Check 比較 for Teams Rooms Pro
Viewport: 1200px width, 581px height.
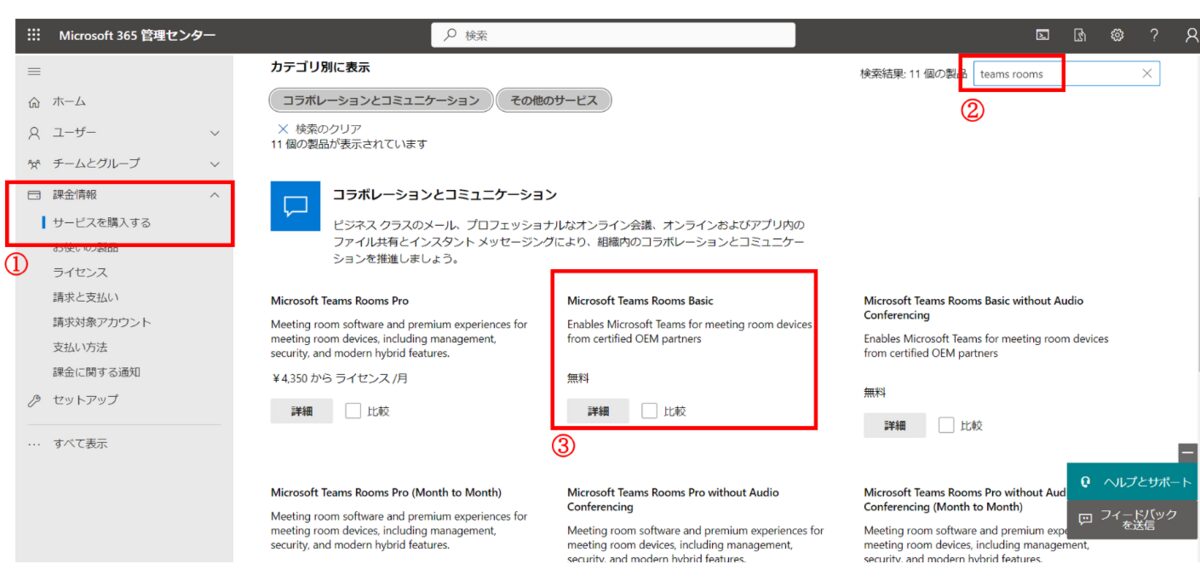coord(353,411)
